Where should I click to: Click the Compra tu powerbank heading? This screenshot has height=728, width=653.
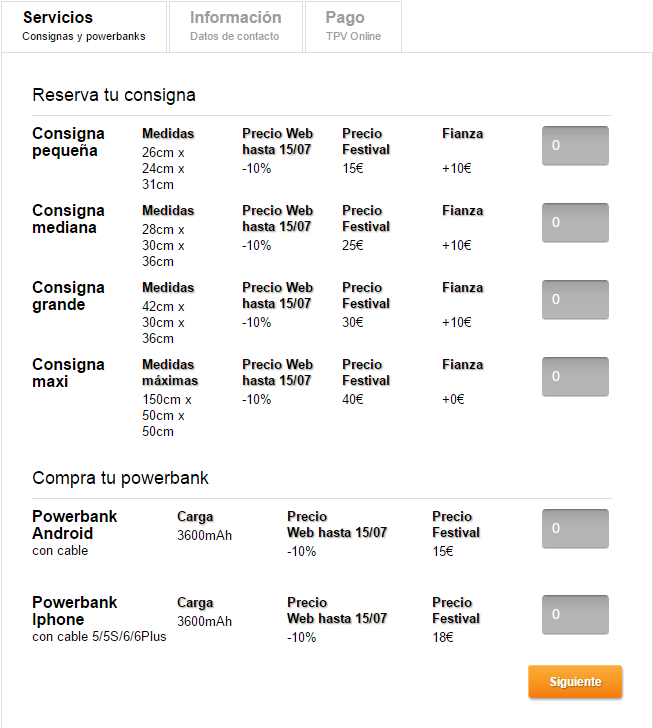[120, 478]
